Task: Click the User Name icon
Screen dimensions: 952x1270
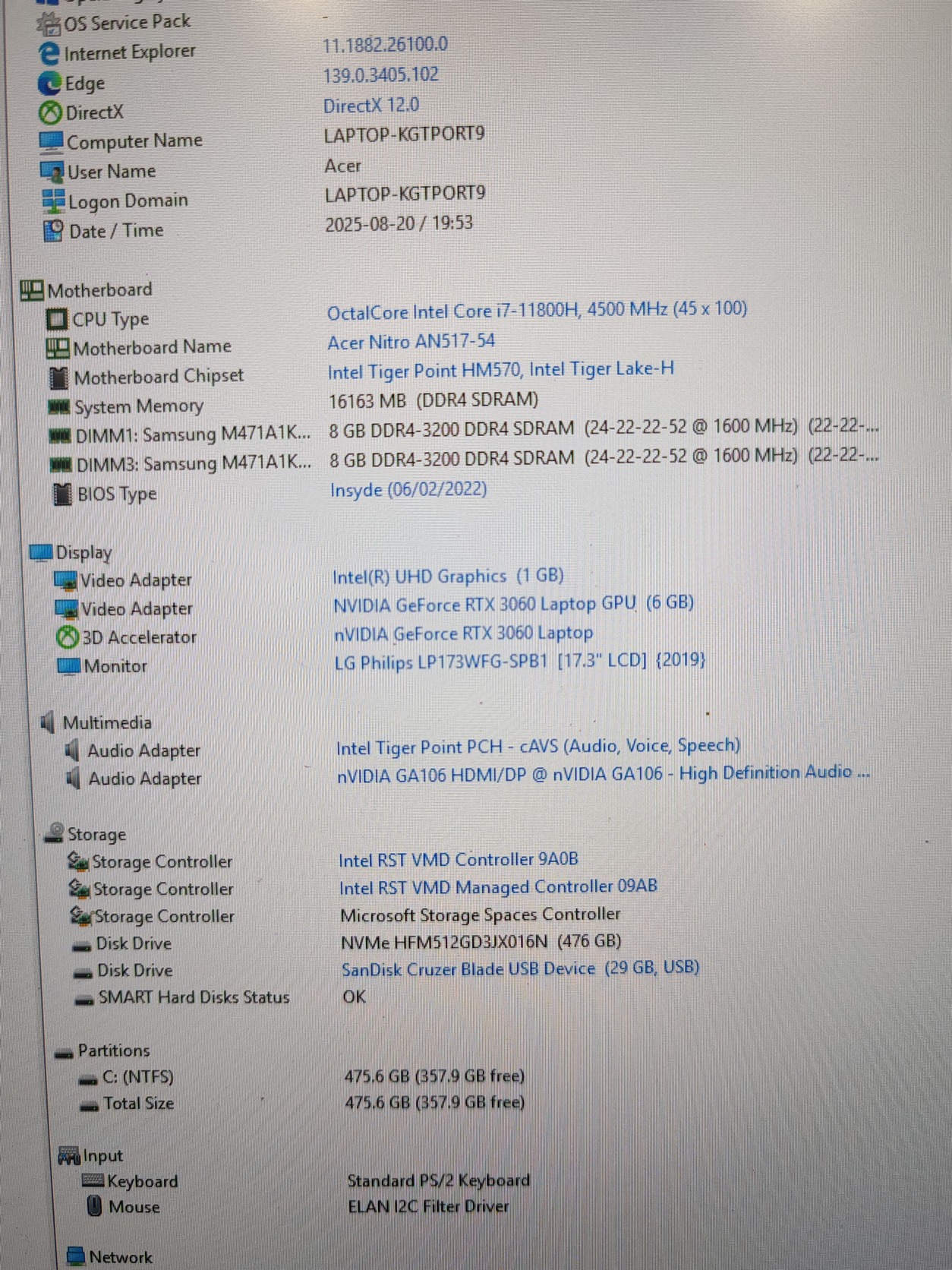Action: coord(52,172)
